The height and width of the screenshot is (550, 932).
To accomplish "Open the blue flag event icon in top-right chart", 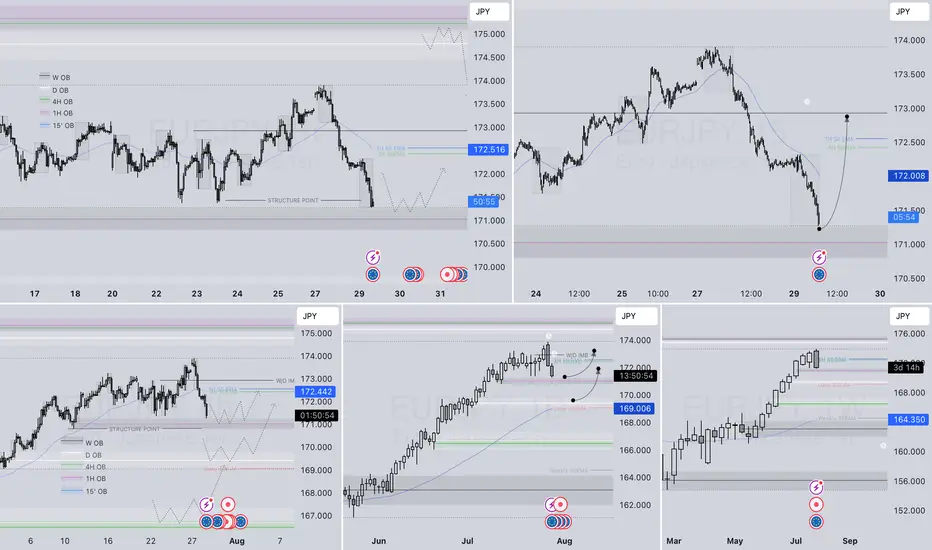I will click(x=819, y=275).
